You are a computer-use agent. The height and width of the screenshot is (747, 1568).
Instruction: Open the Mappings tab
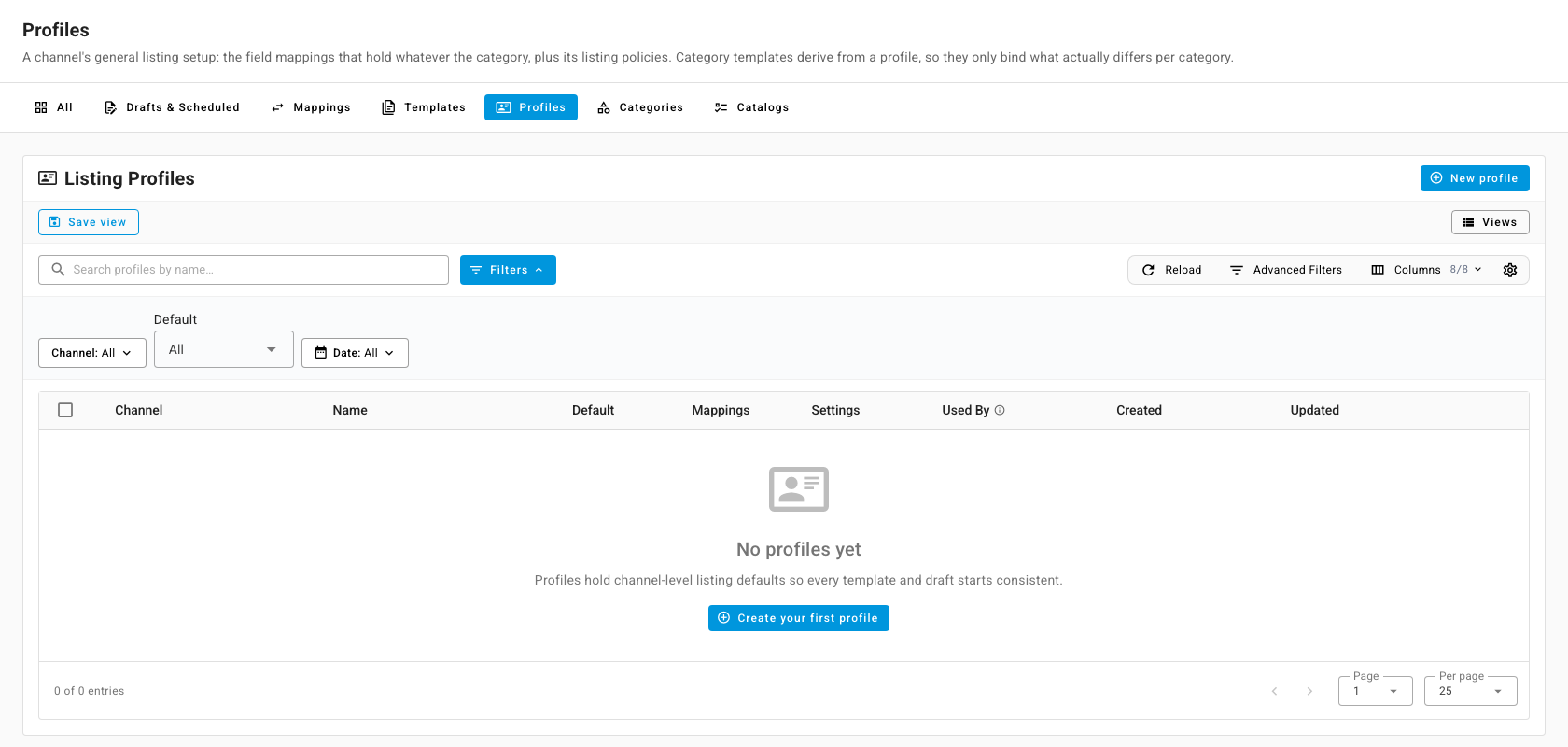(x=311, y=107)
